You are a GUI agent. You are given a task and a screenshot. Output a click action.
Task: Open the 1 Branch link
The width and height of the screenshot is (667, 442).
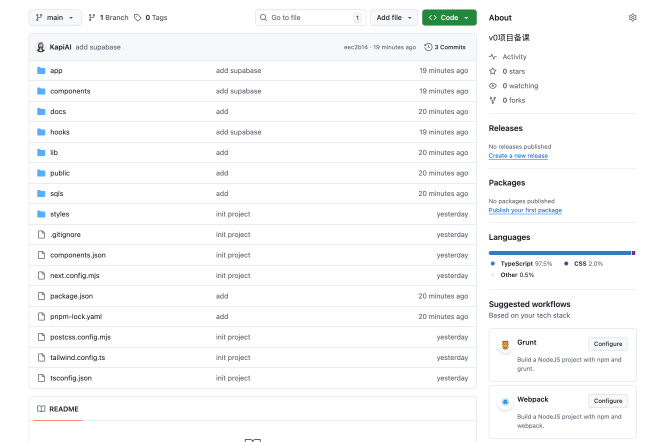click(x=108, y=17)
